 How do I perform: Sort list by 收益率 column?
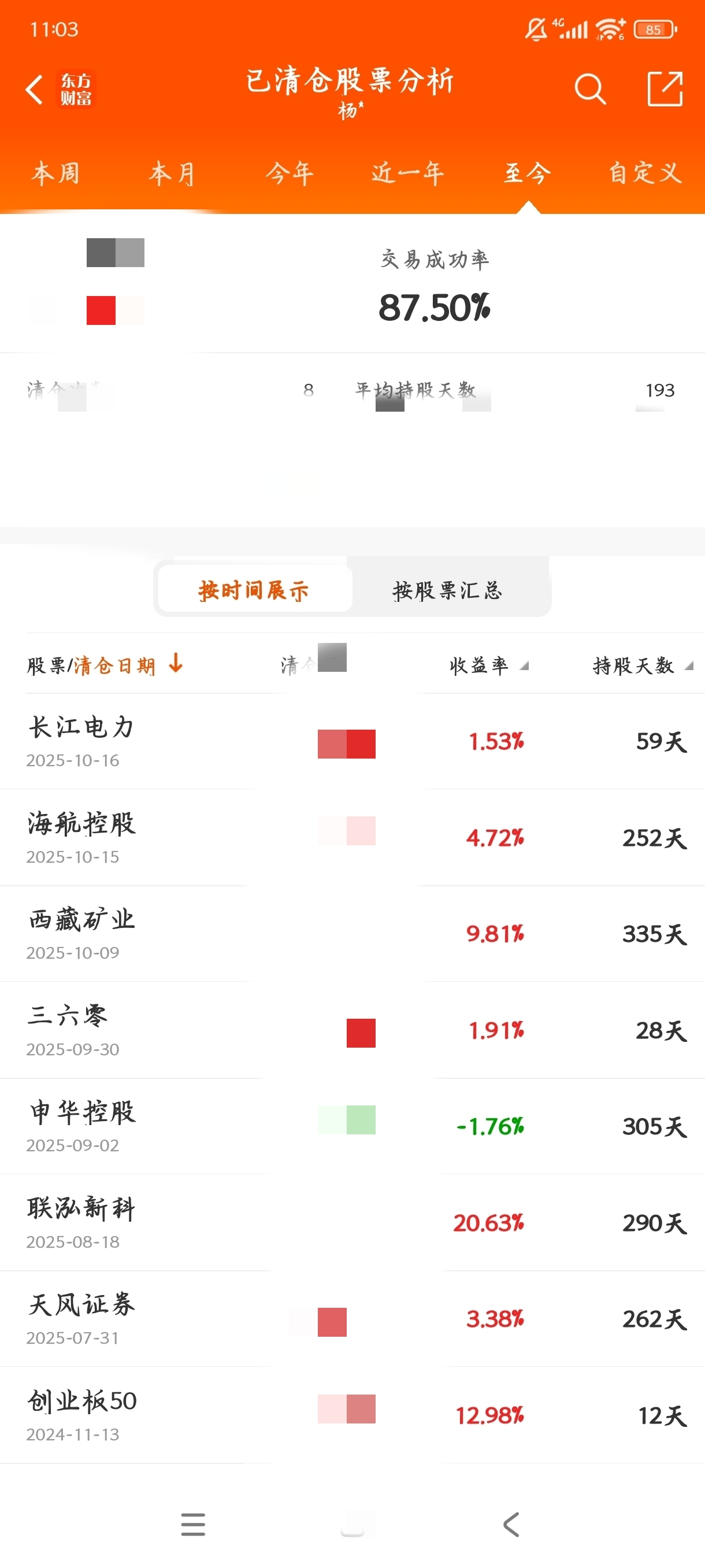pos(488,665)
